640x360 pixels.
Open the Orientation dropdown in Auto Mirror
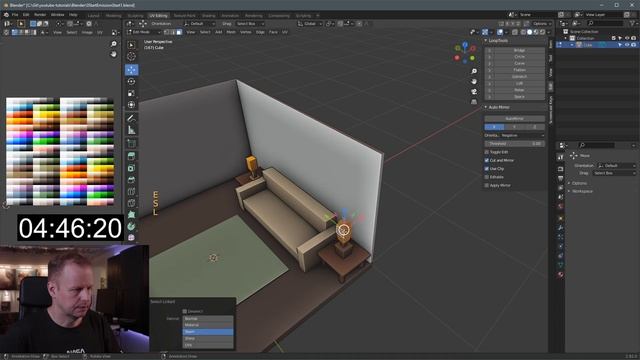point(522,136)
